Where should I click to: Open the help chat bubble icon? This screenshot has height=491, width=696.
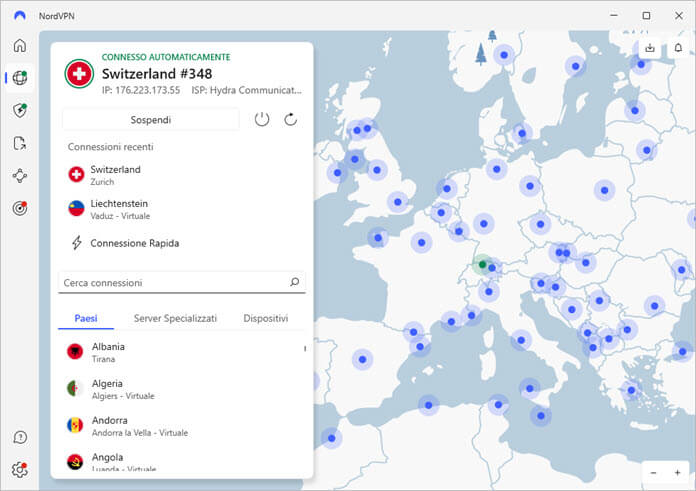[x=20, y=437]
